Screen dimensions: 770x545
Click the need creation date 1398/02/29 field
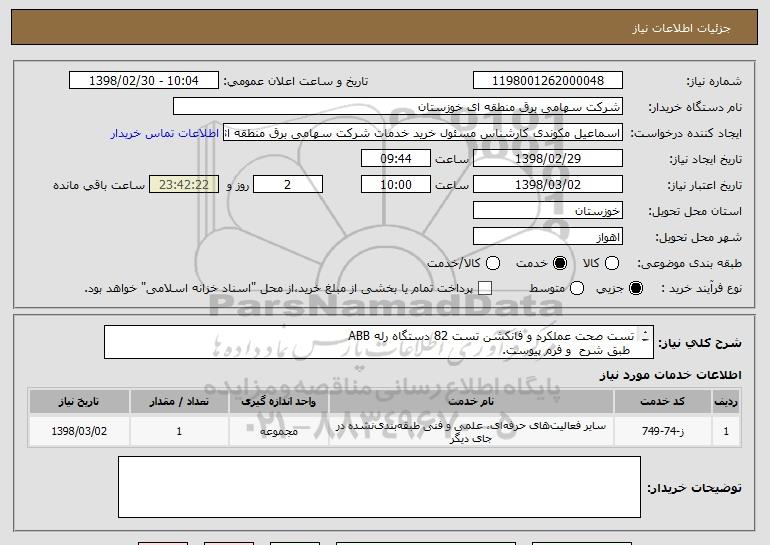coord(546,159)
